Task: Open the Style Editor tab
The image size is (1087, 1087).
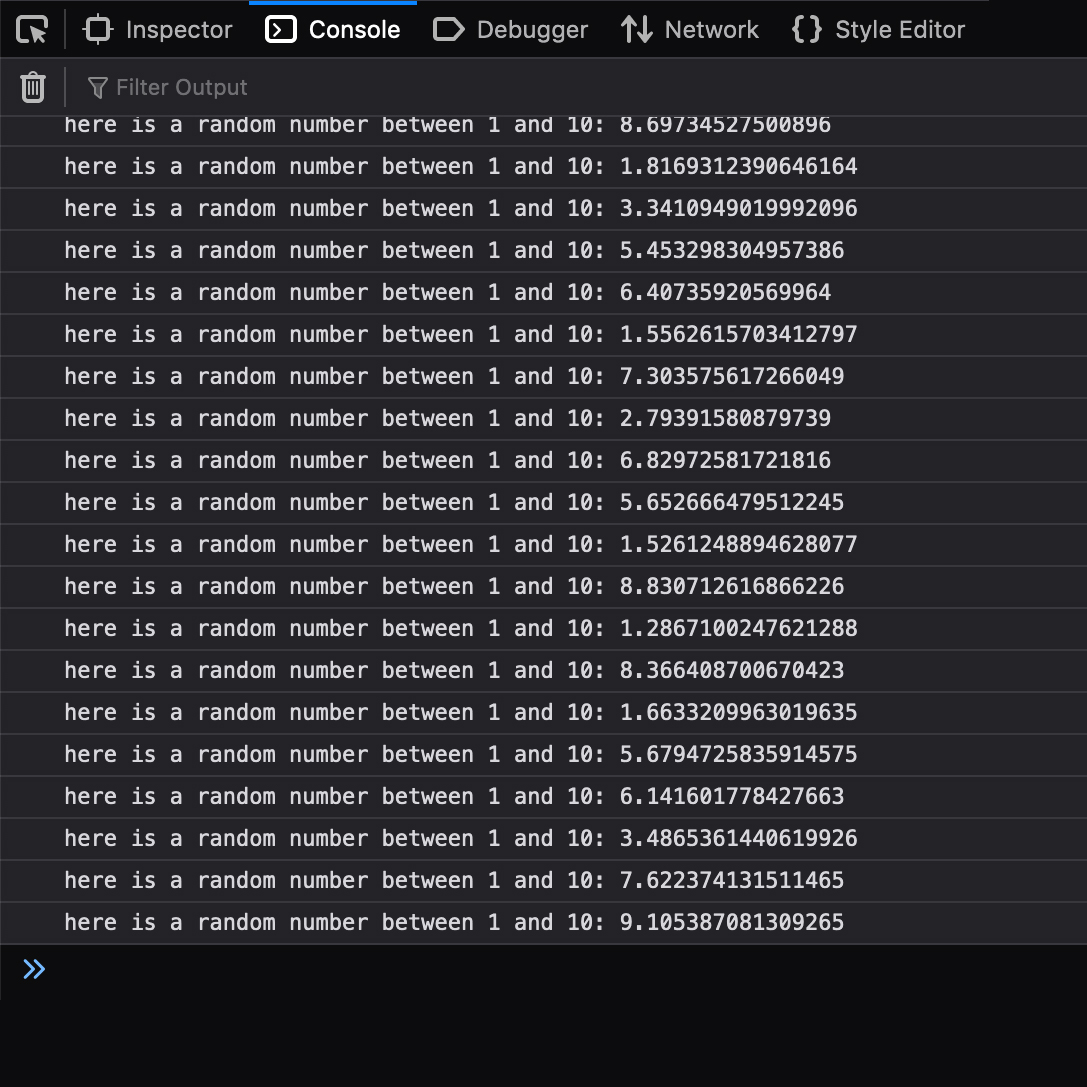Action: pyautogui.click(x=878, y=30)
